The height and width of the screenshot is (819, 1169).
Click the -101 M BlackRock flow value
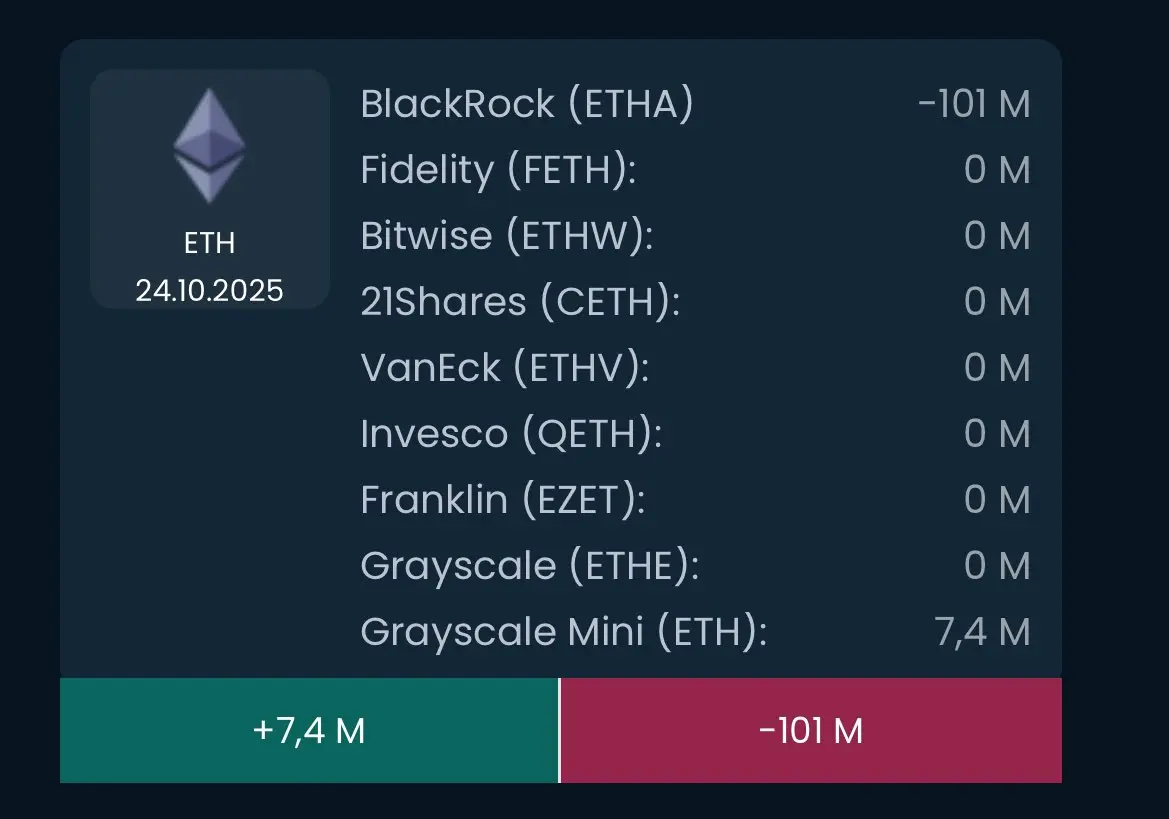pyautogui.click(x=974, y=104)
